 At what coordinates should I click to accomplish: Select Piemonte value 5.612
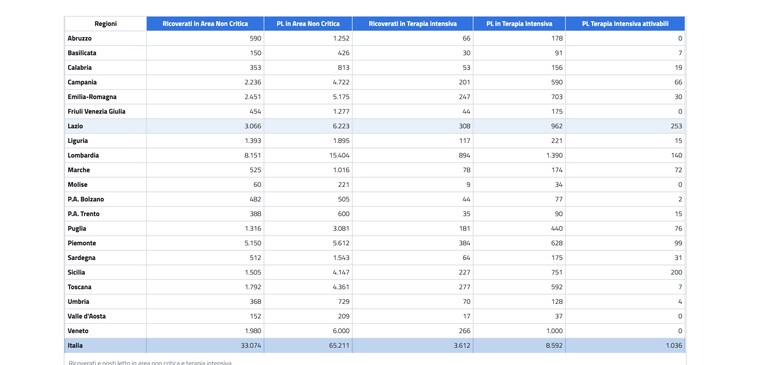[x=341, y=243]
